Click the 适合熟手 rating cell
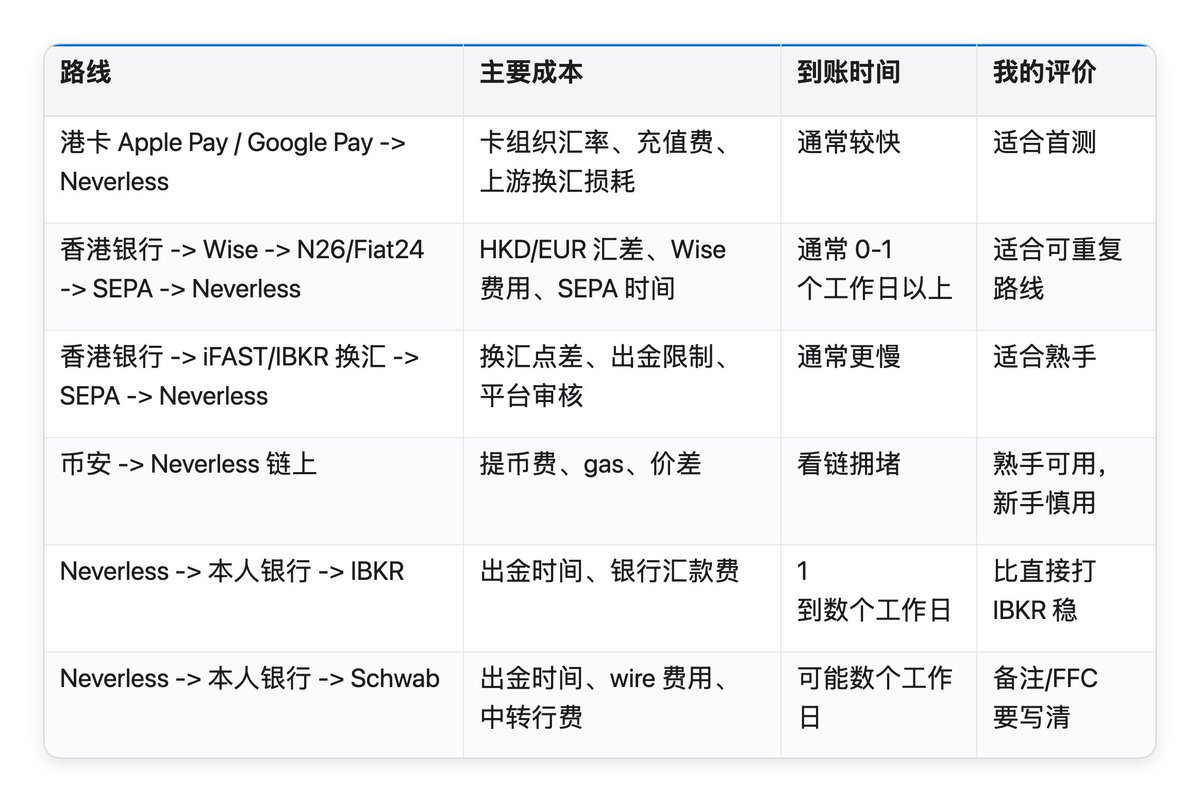 [1066, 383]
